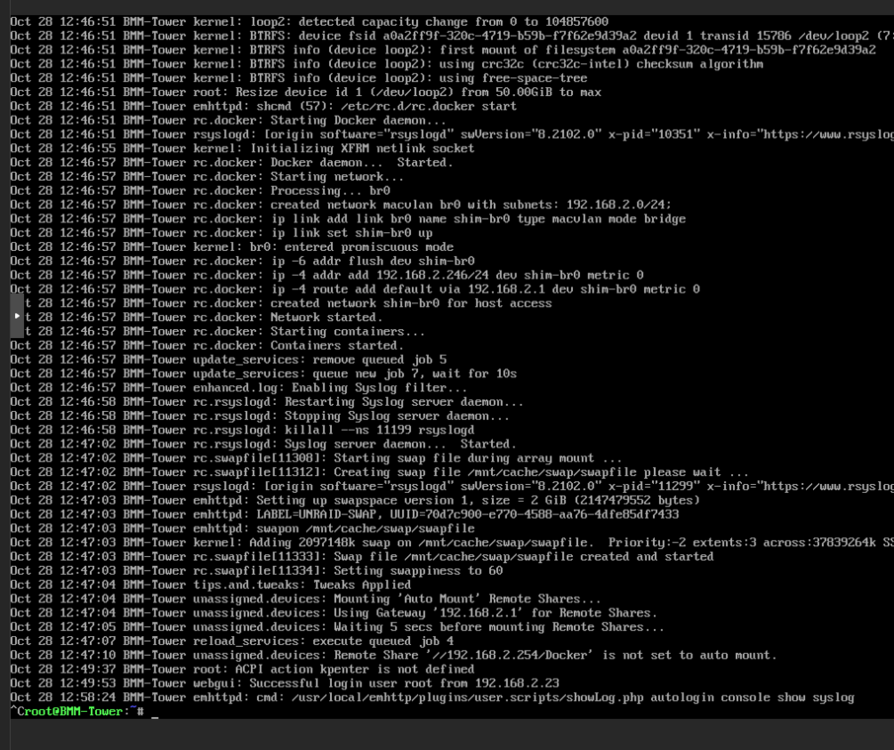Select the 'BTRFS: device fsid' log line
This screenshot has width=894, height=750.
452,36
